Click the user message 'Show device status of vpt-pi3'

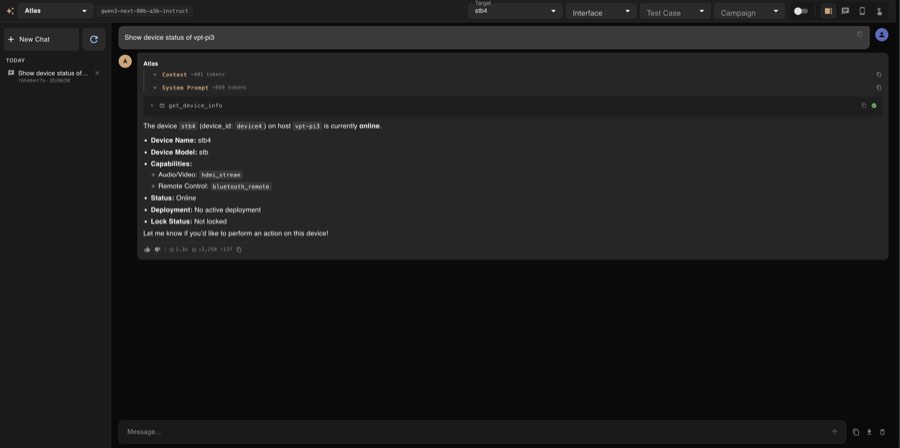click(x=169, y=37)
